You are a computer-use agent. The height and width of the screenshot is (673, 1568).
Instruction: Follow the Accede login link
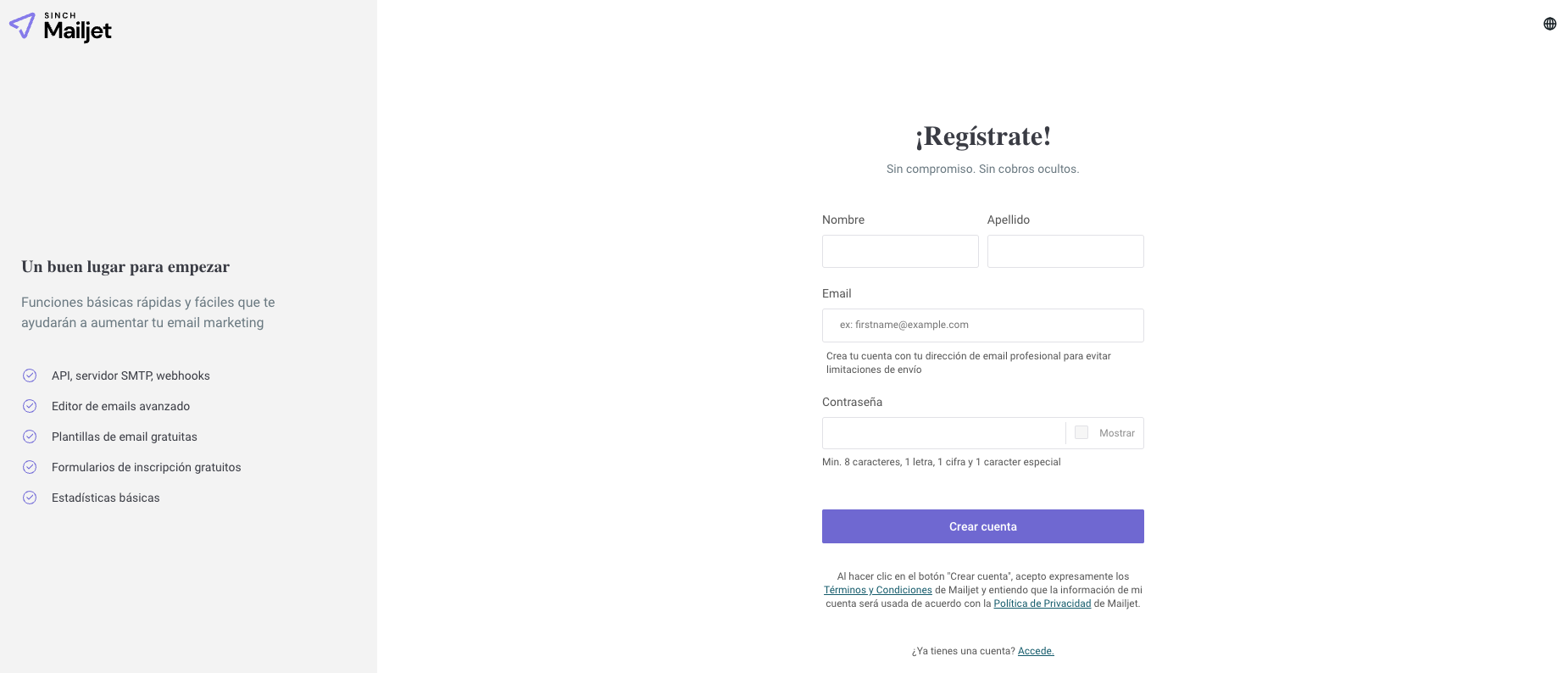coord(1036,651)
